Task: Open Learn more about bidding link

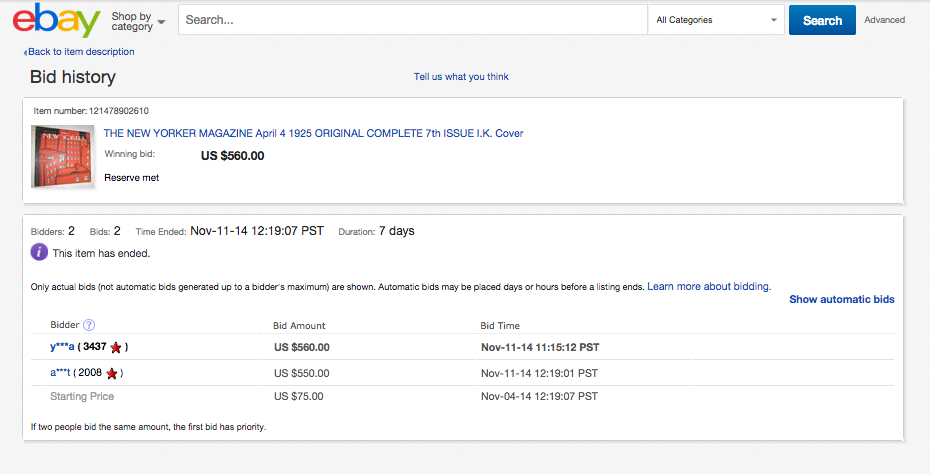Action: [x=709, y=287]
